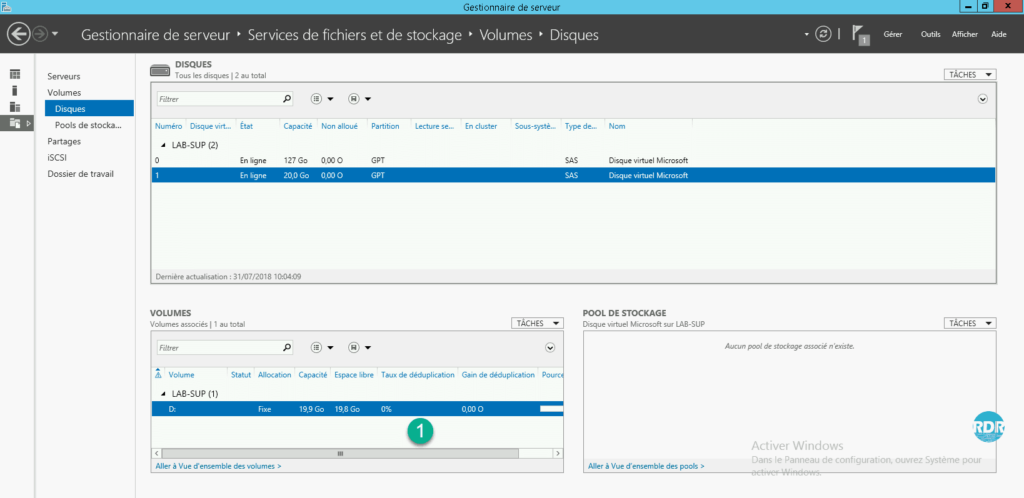Click the Filtrer field in Volumes panel
The height and width of the screenshot is (498, 1024).
219,348
